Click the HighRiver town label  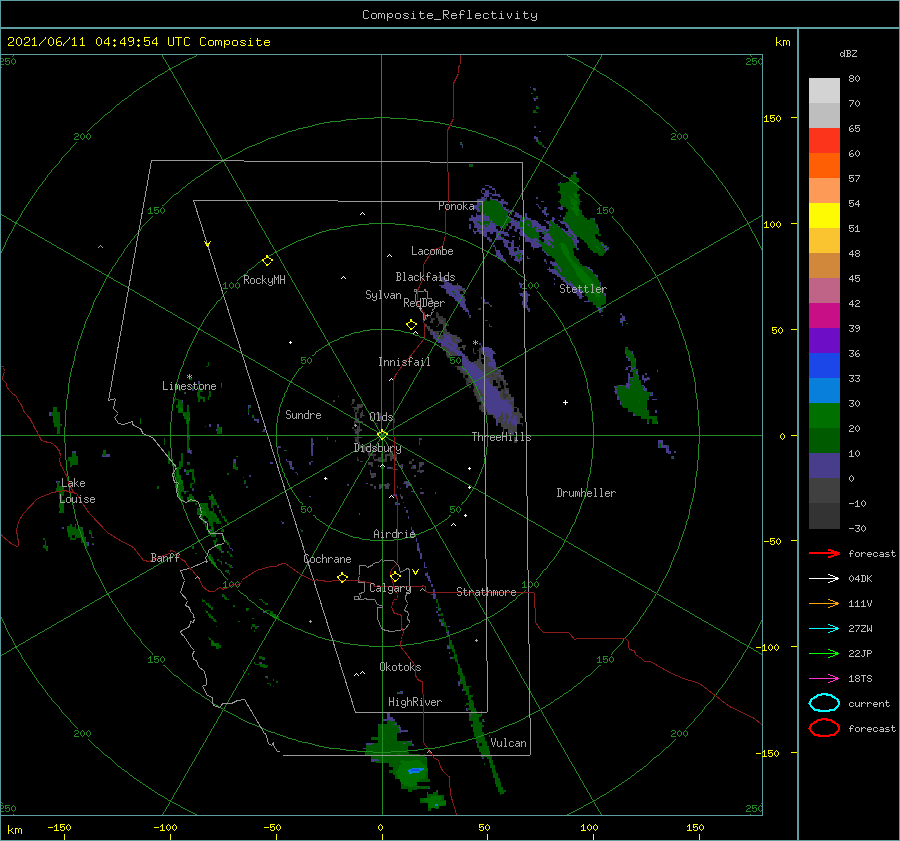click(x=415, y=702)
